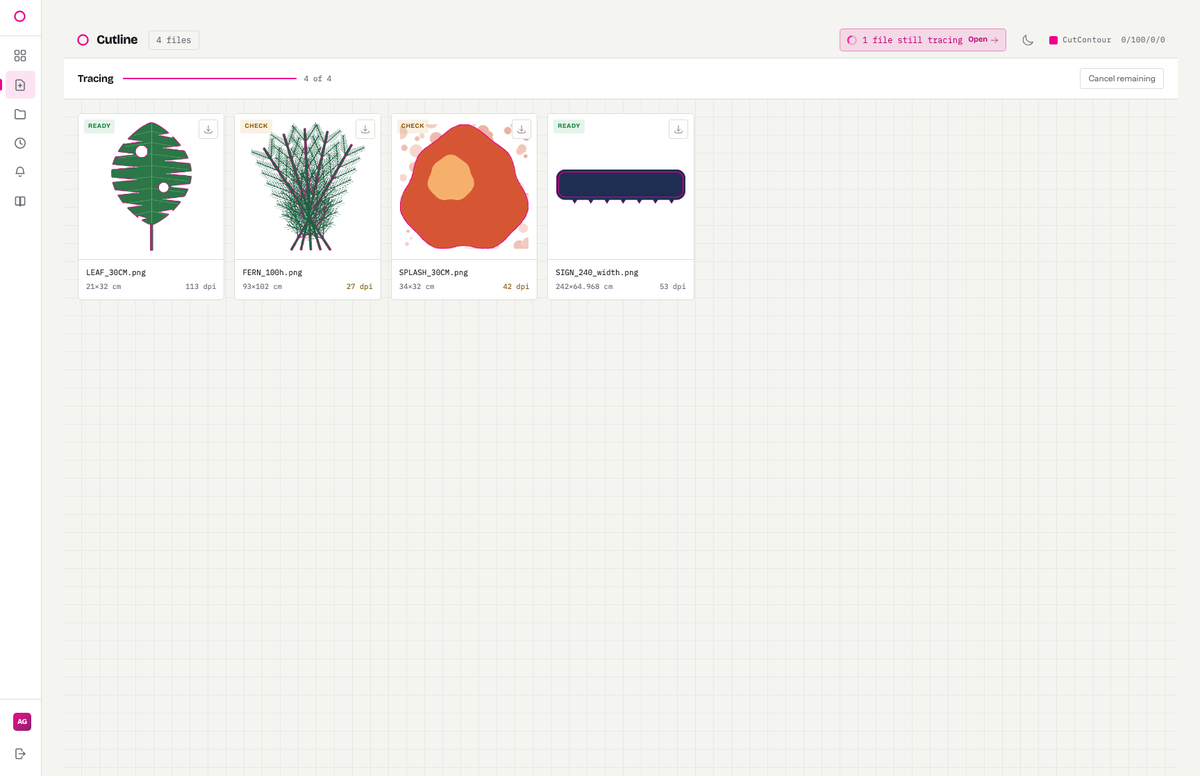Open the fern artwork thumbnail

point(308,187)
